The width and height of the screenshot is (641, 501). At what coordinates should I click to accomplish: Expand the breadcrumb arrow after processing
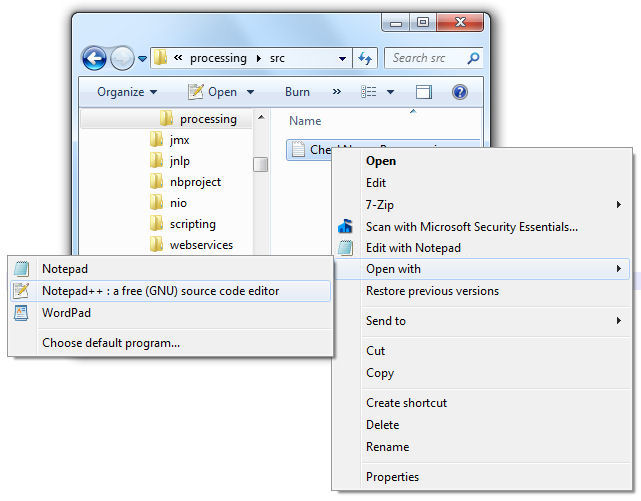point(258,58)
